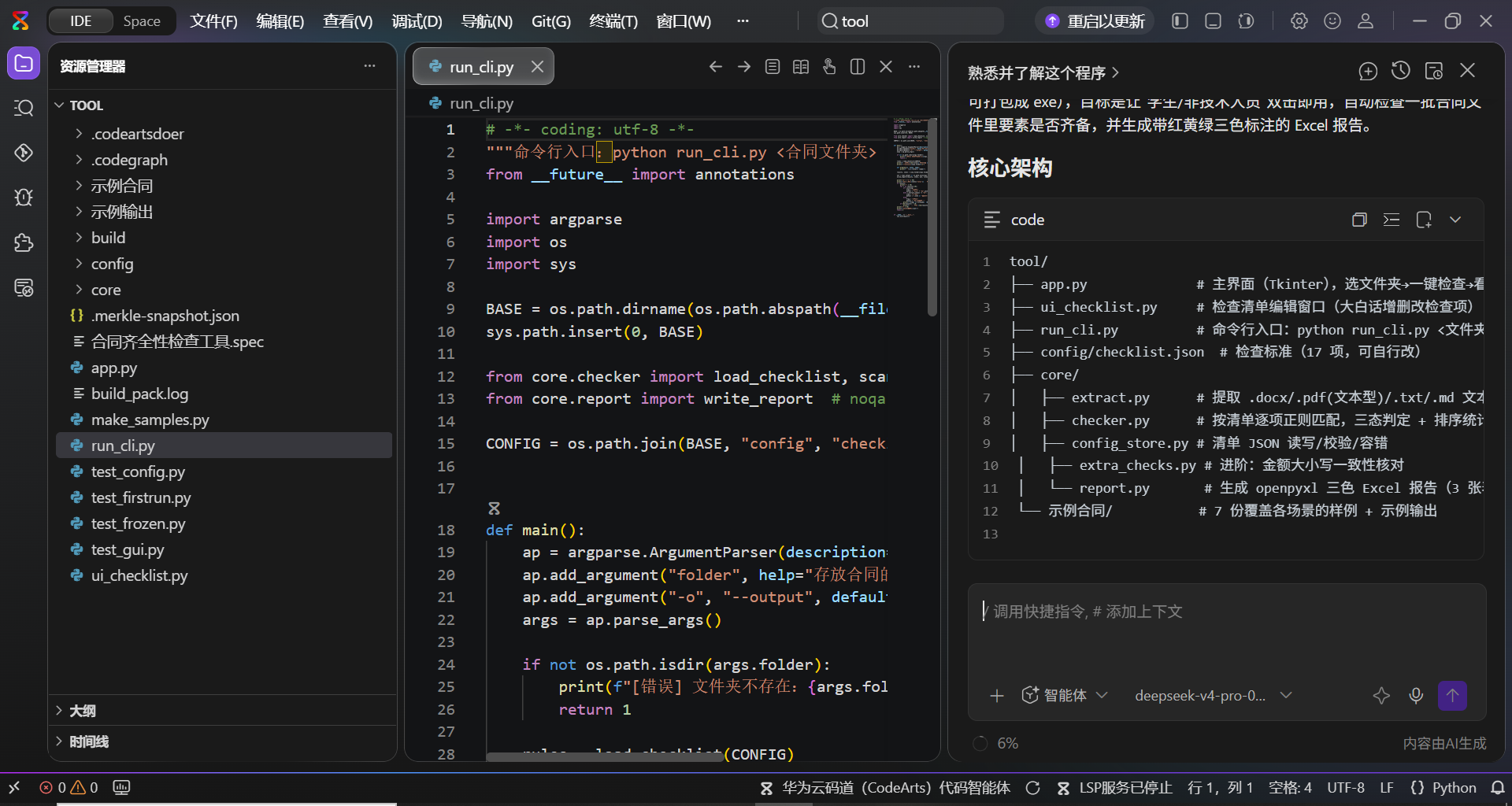Open chat history clock icon
The height and width of the screenshot is (806, 1512).
[1400, 71]
